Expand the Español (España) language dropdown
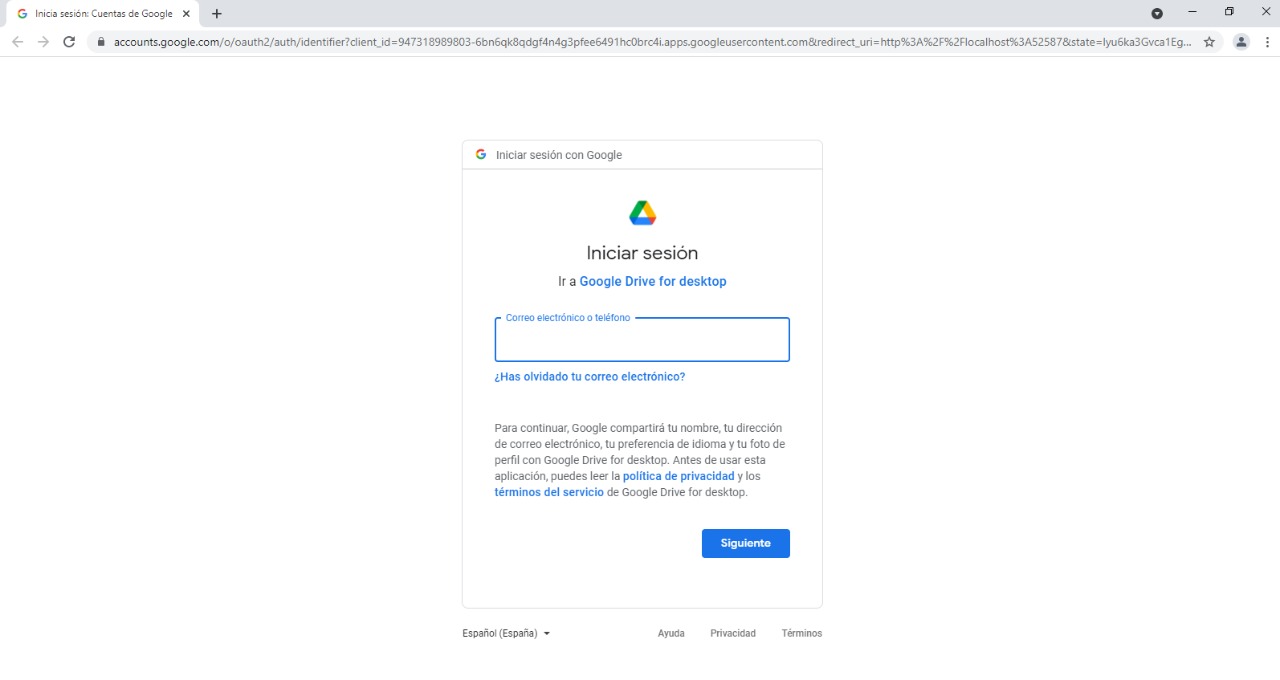Screen dimensions: 1280x680 (x=506, y=633)
